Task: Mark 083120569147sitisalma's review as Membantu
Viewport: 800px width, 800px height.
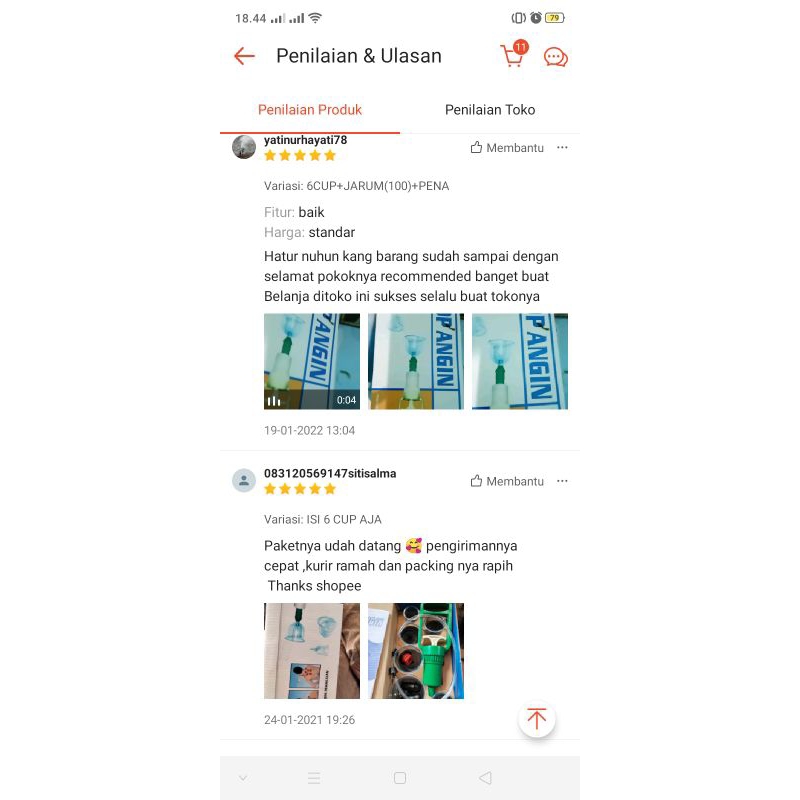Action: click(x=507, y=481)
